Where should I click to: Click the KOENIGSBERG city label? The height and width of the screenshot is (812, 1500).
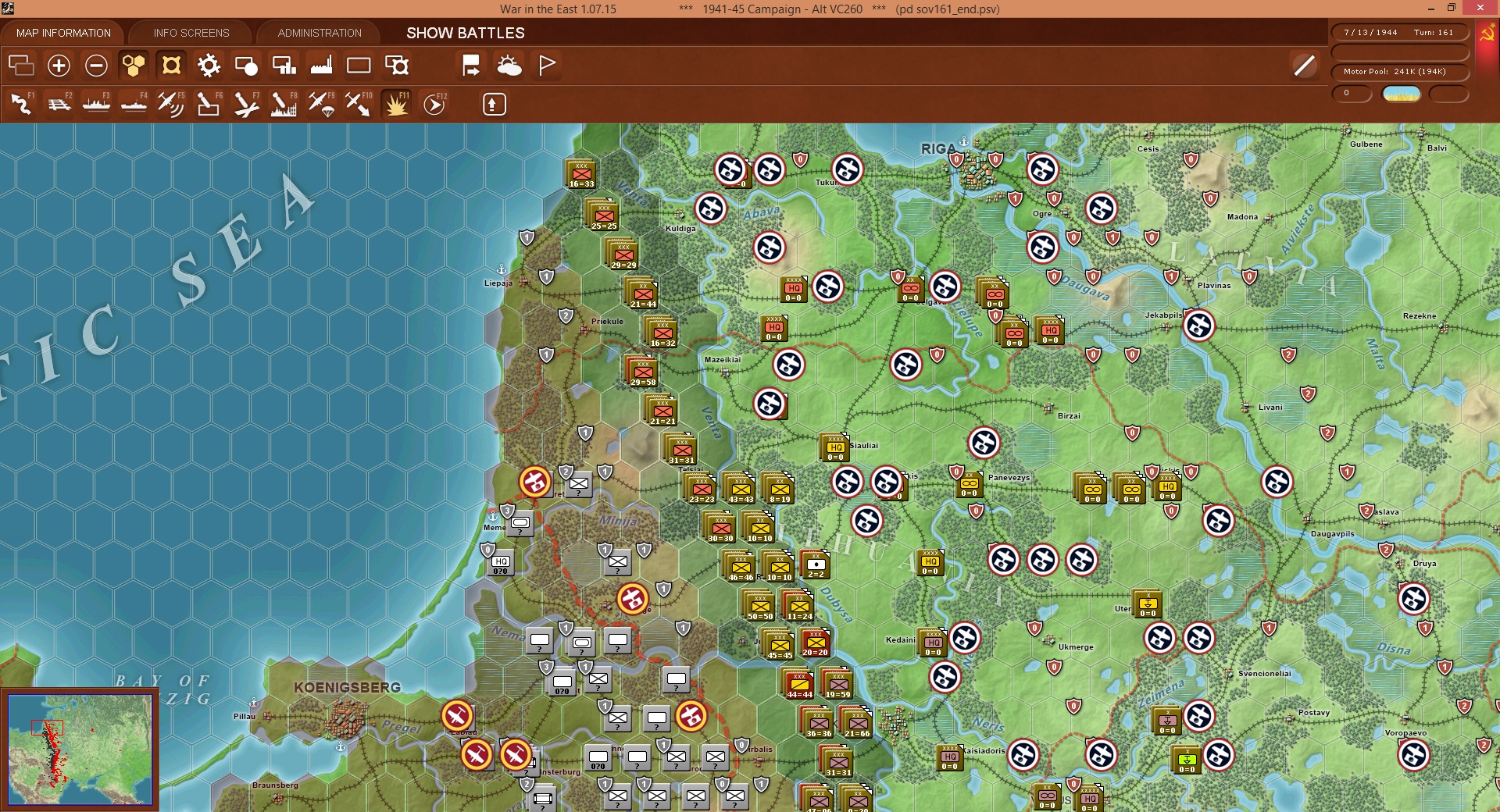[347, 687]
